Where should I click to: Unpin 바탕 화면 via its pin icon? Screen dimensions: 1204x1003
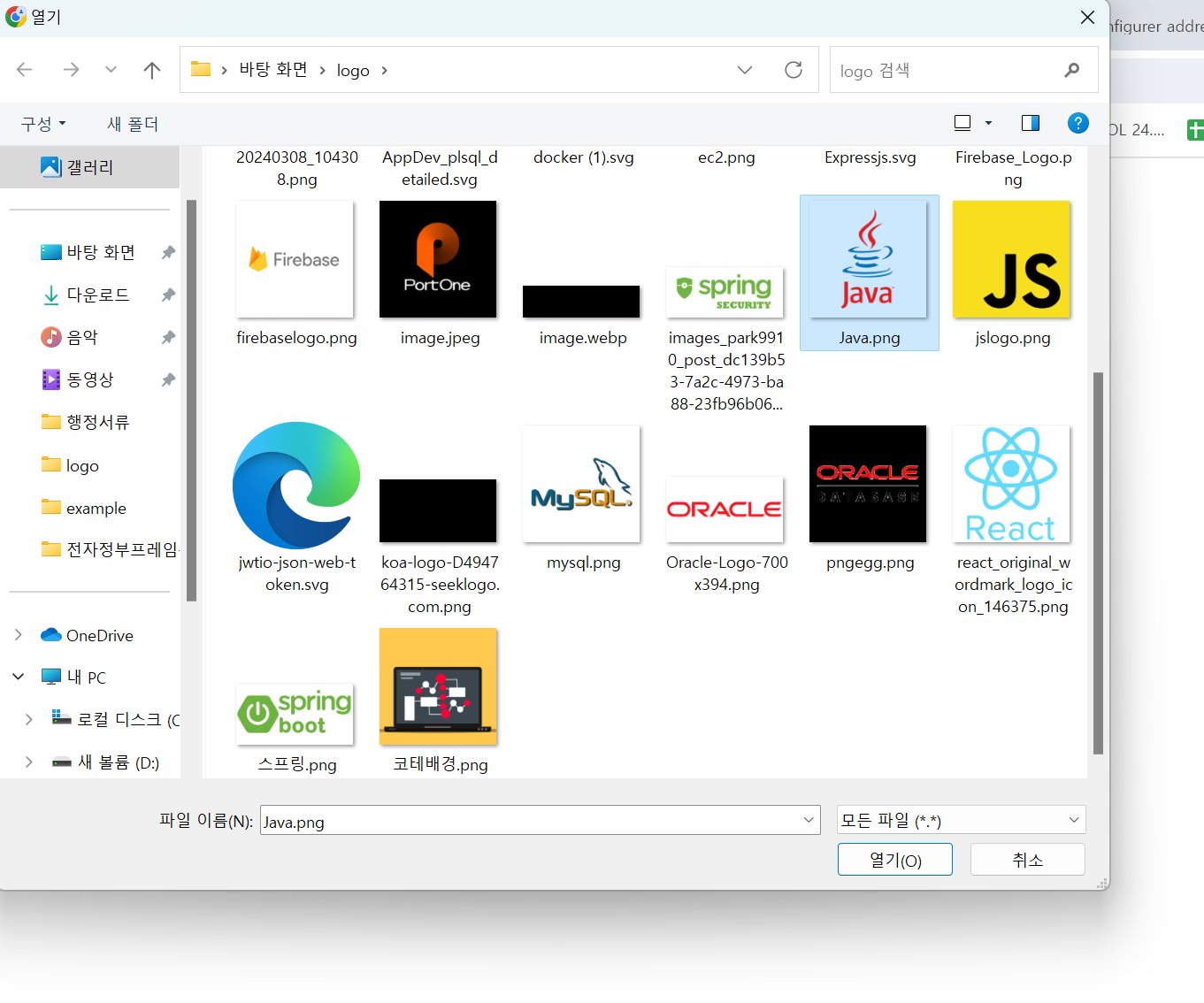point(168,252)
